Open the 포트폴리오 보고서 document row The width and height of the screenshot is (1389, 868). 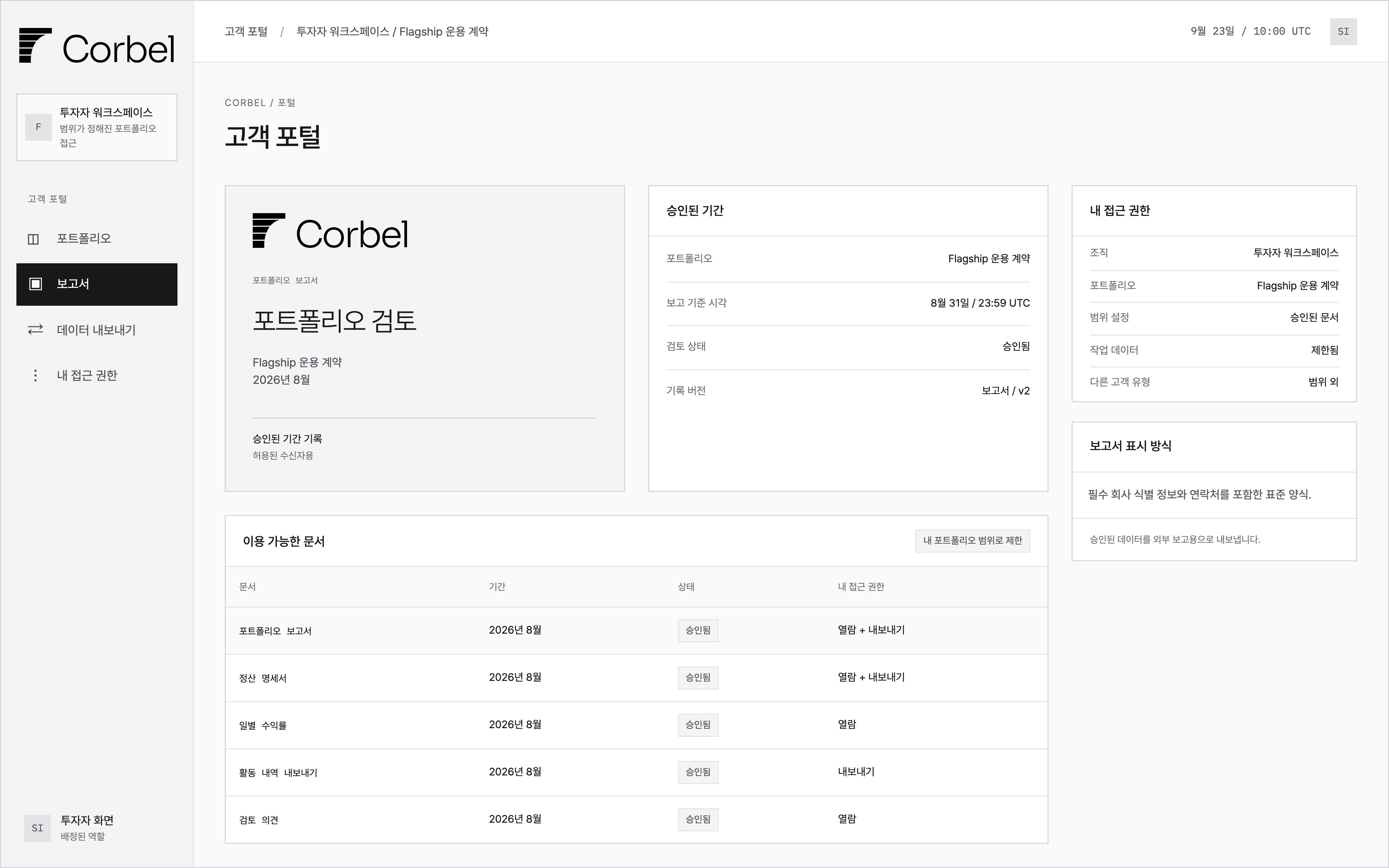[x=636, y=630]
